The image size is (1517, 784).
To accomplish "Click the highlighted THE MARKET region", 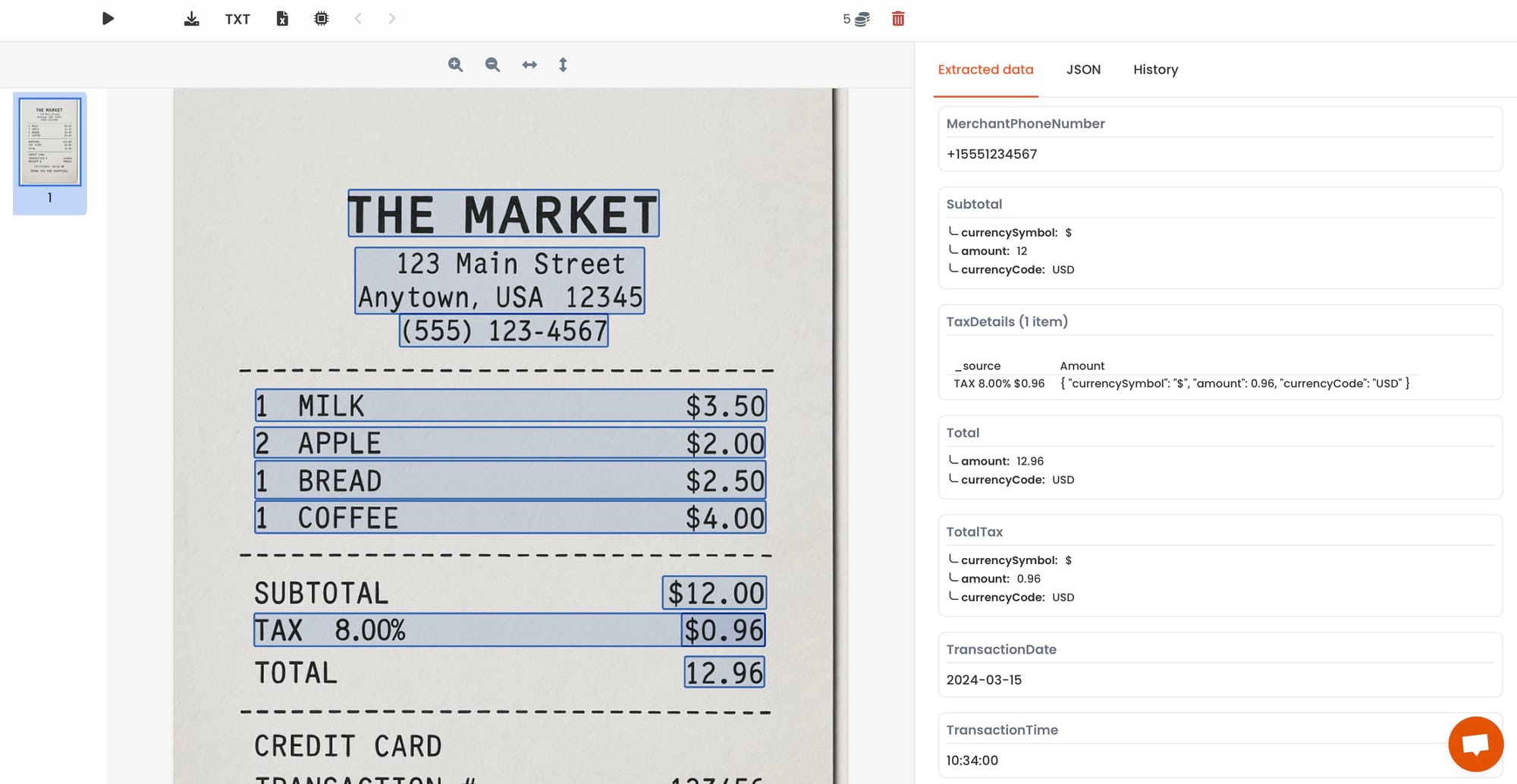I will click(x=504, y=214).
